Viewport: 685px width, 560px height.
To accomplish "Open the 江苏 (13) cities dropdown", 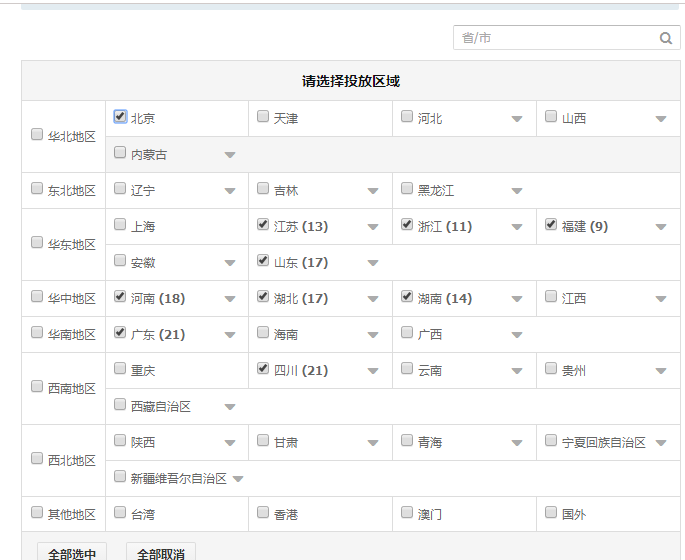I will coord(373,227).
